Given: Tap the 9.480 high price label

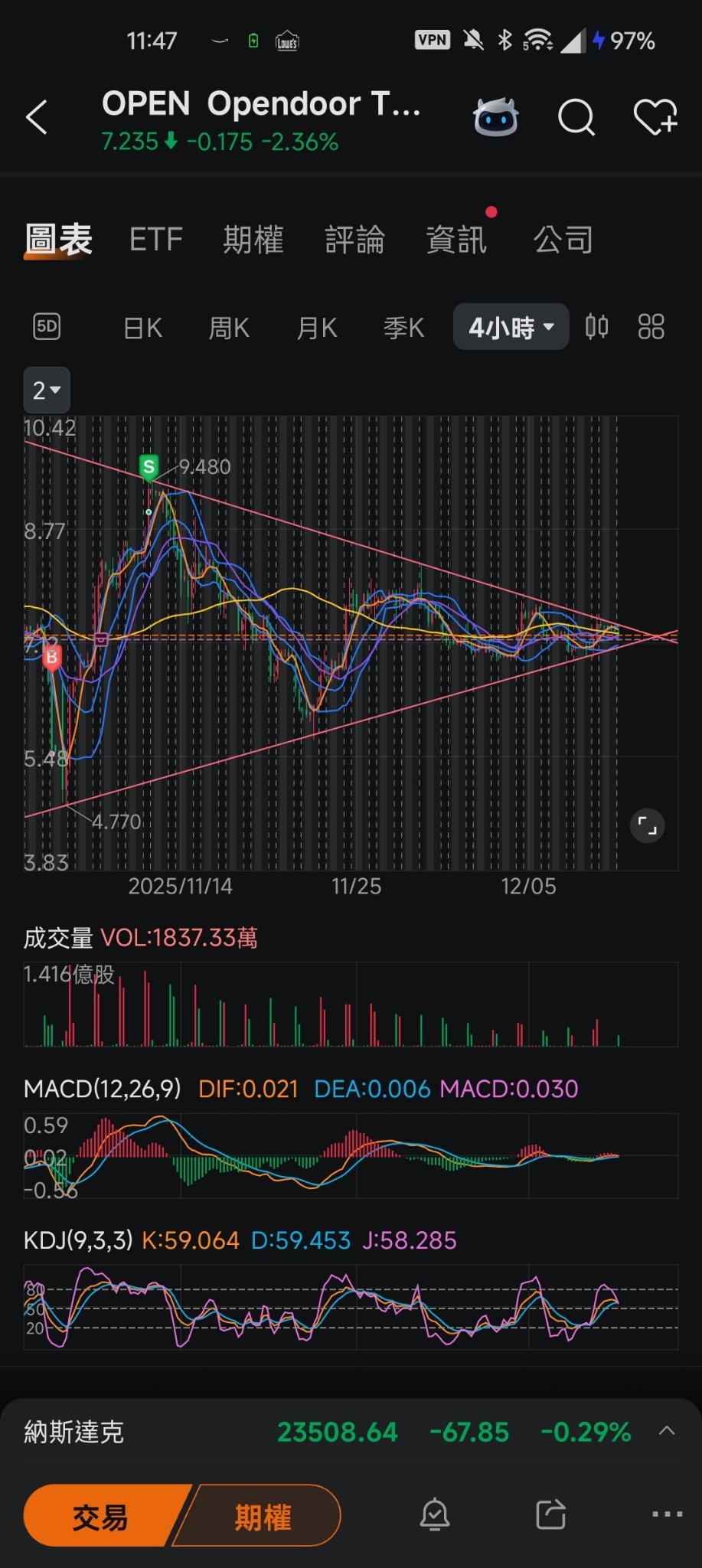Looking at the screenshot, I should (204, 466).
